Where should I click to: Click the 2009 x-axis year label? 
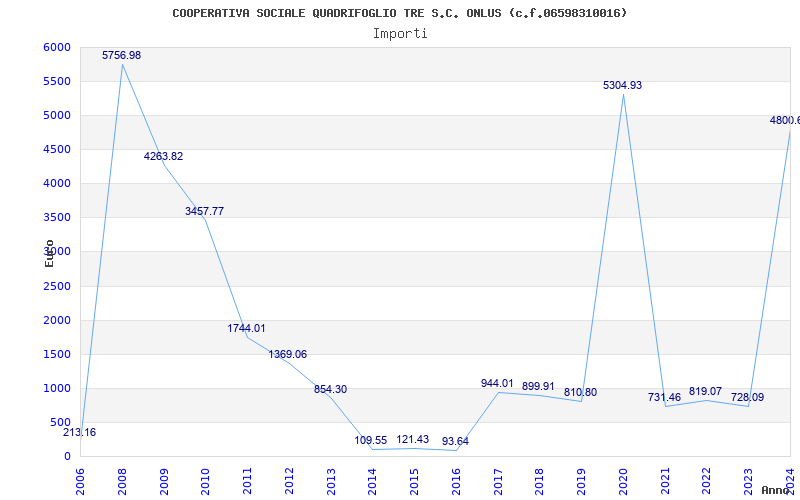click(164, 481)
